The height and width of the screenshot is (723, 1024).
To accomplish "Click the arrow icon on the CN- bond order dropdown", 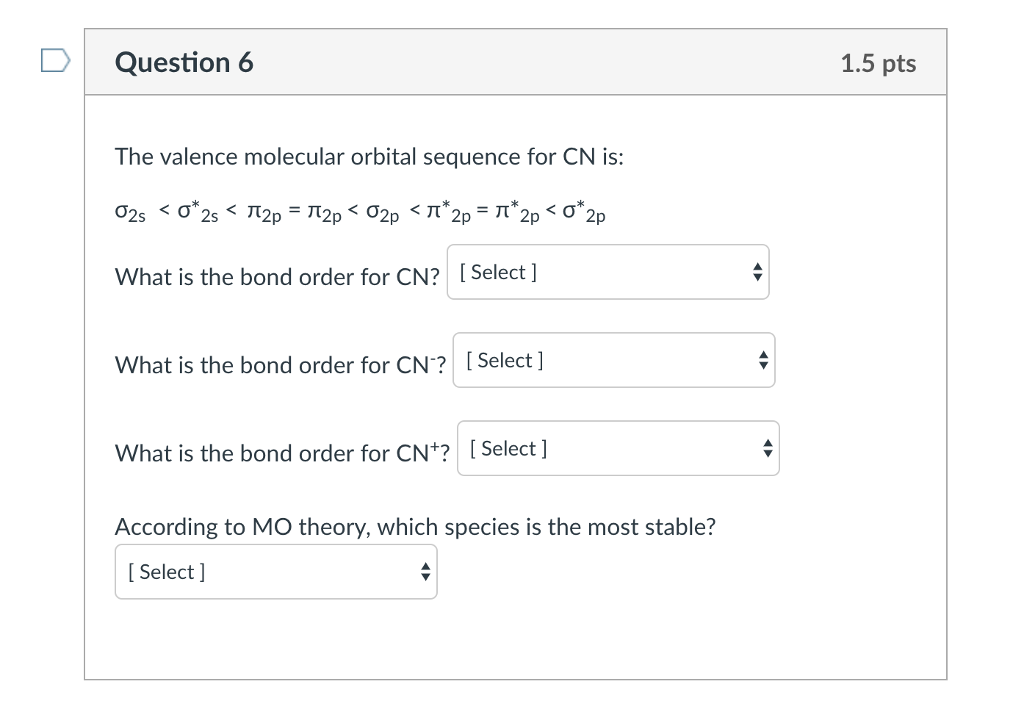I will 763,360.
